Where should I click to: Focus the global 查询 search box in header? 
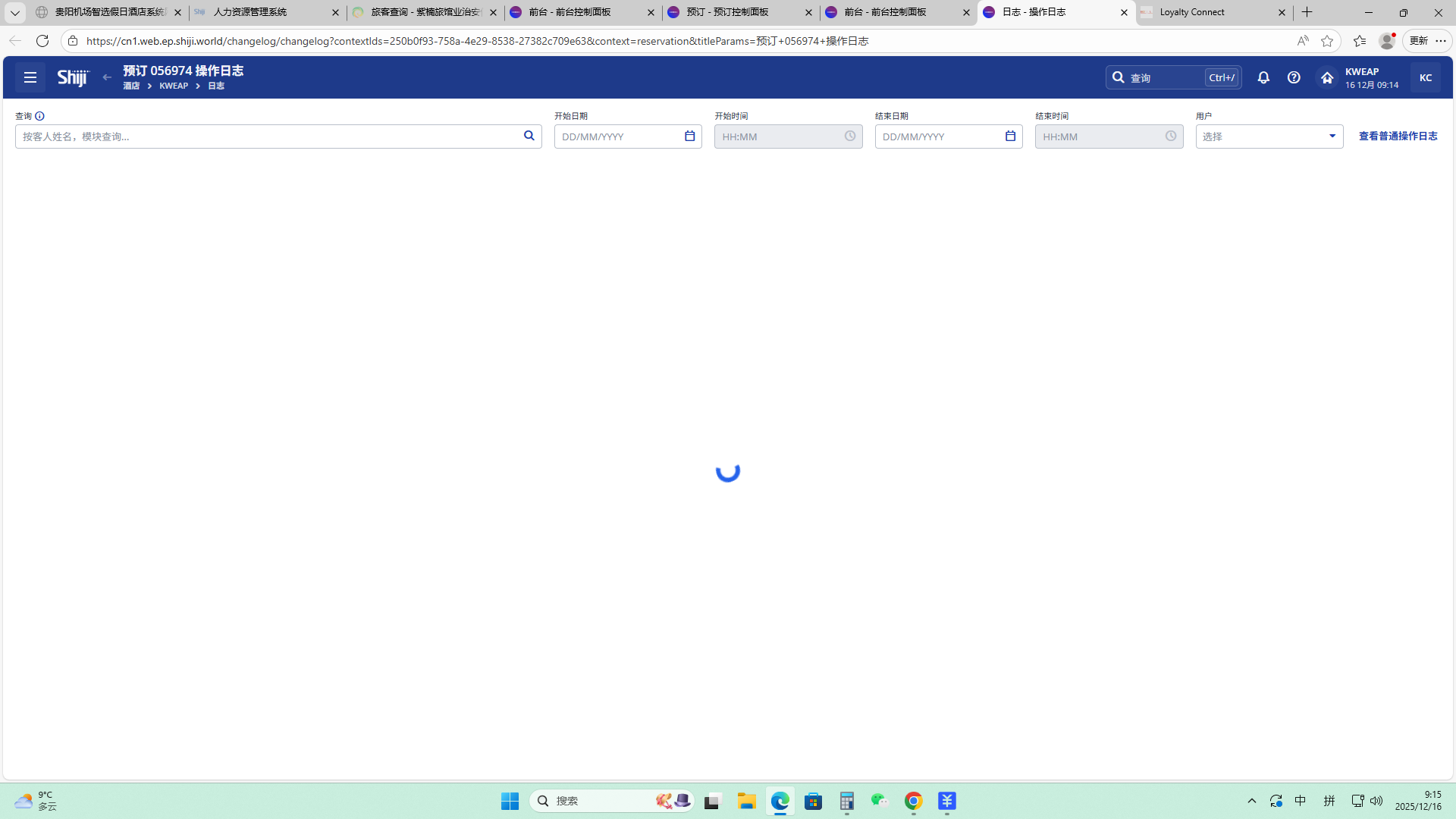[1164, 77]
